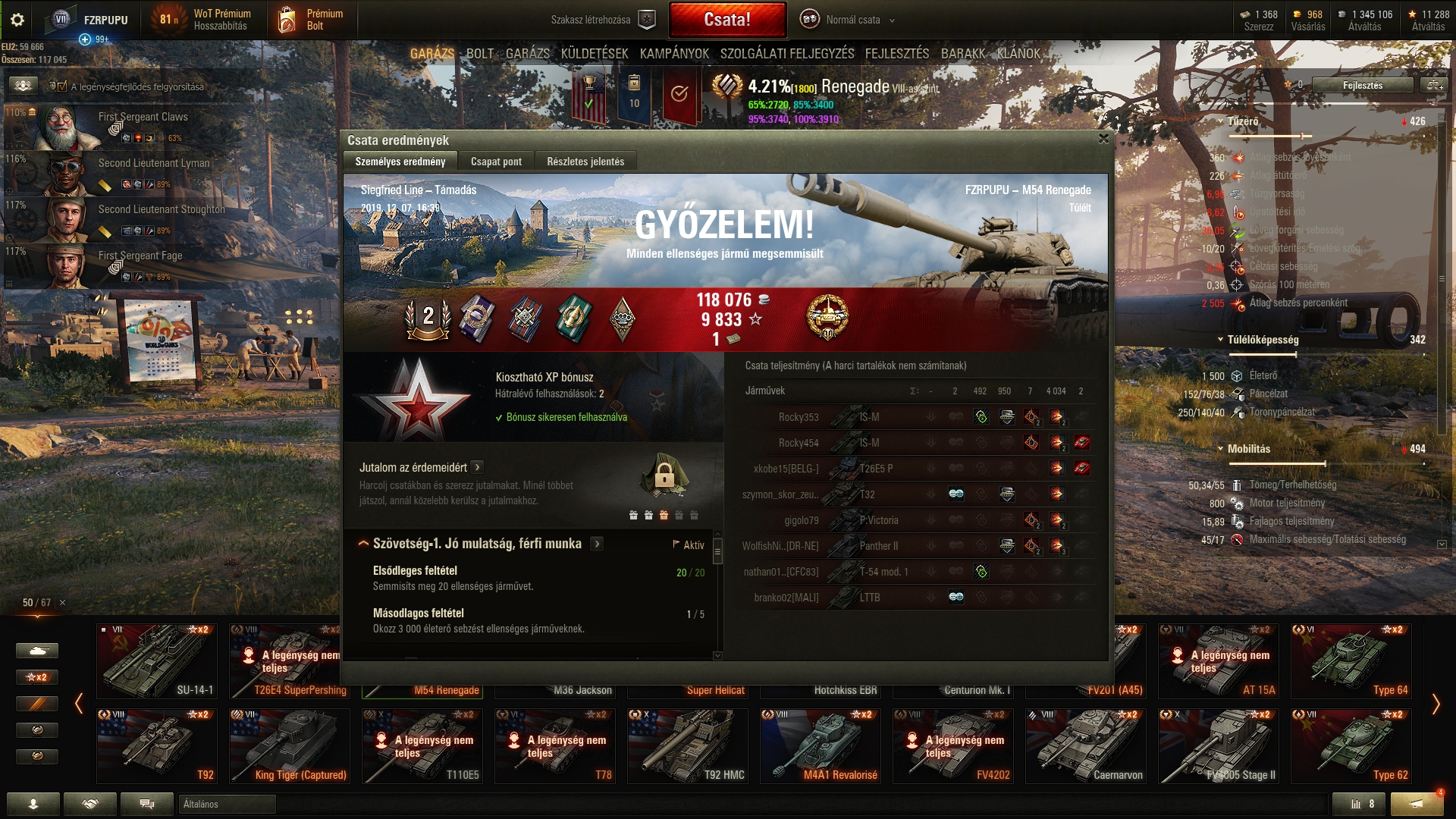Open the chat channels icon
Viewport: 1456px width, 819px height.
[147, 804]
